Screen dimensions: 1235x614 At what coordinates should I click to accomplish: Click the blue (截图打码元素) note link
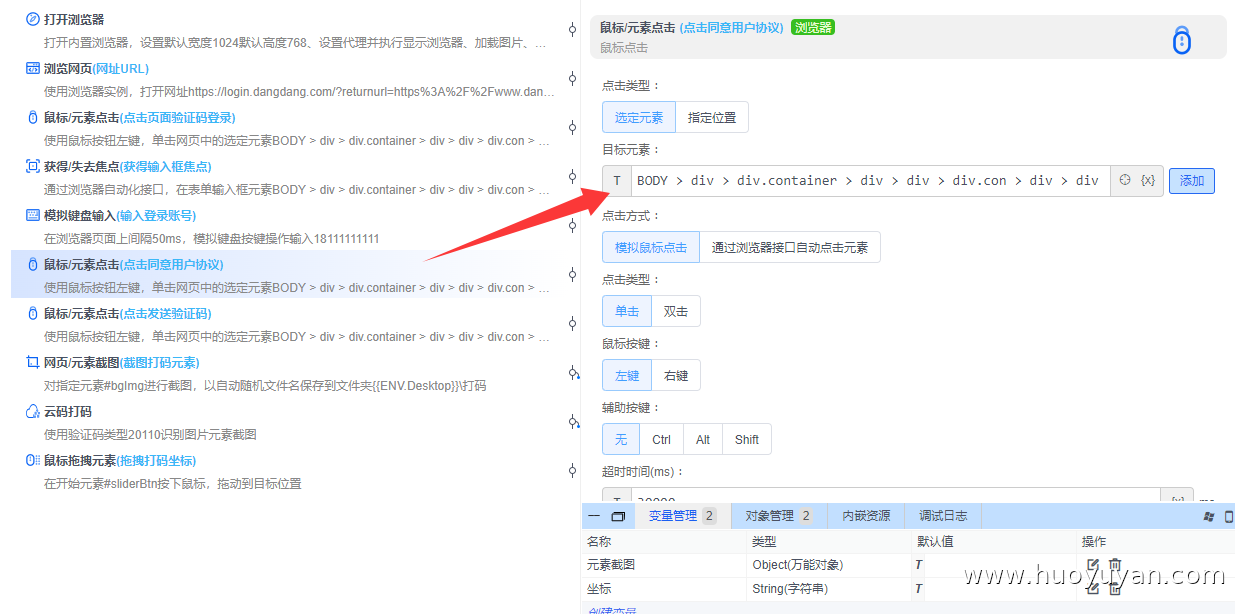(160, 363)
